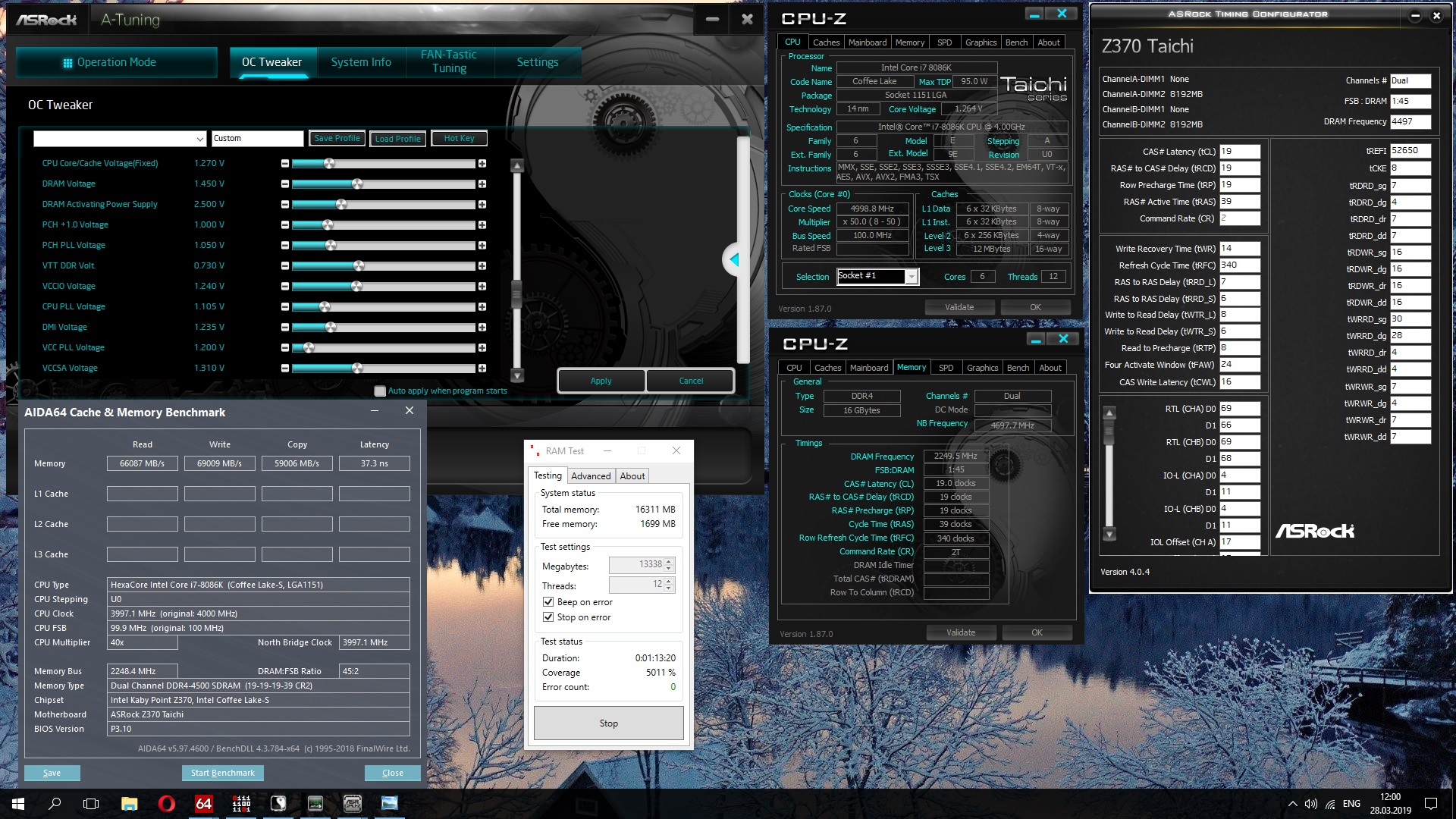Switch to System Info tab
This screenshot has width=1456, height=819.
click(361, 62)
